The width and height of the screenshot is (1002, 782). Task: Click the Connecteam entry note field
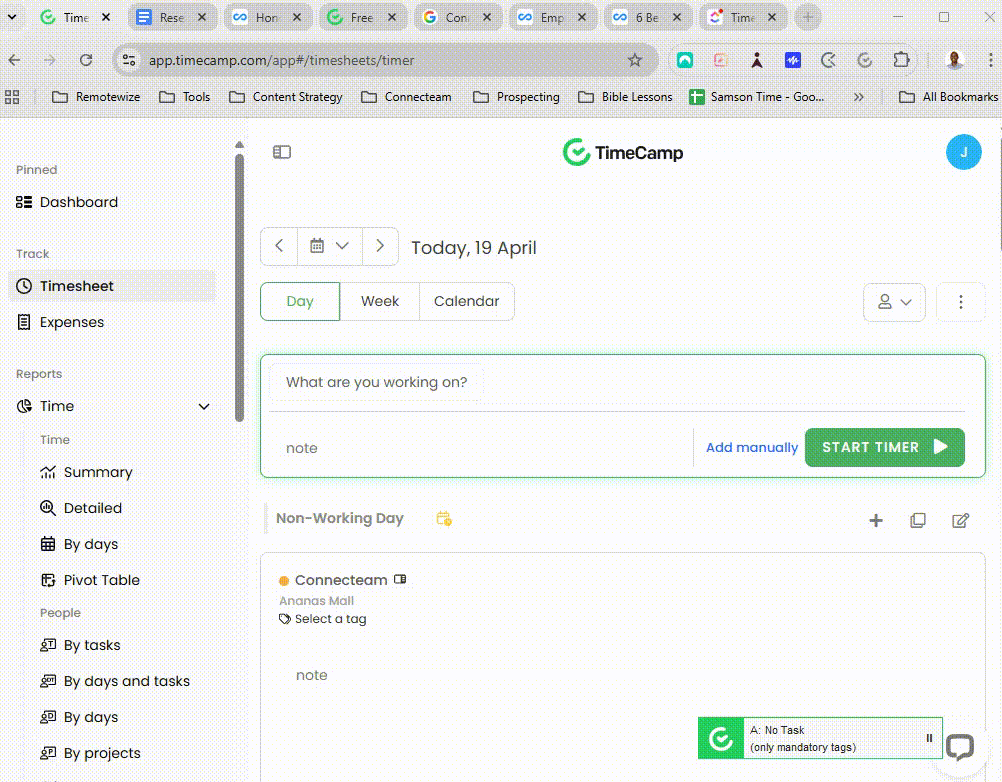[x=311, y=675]
